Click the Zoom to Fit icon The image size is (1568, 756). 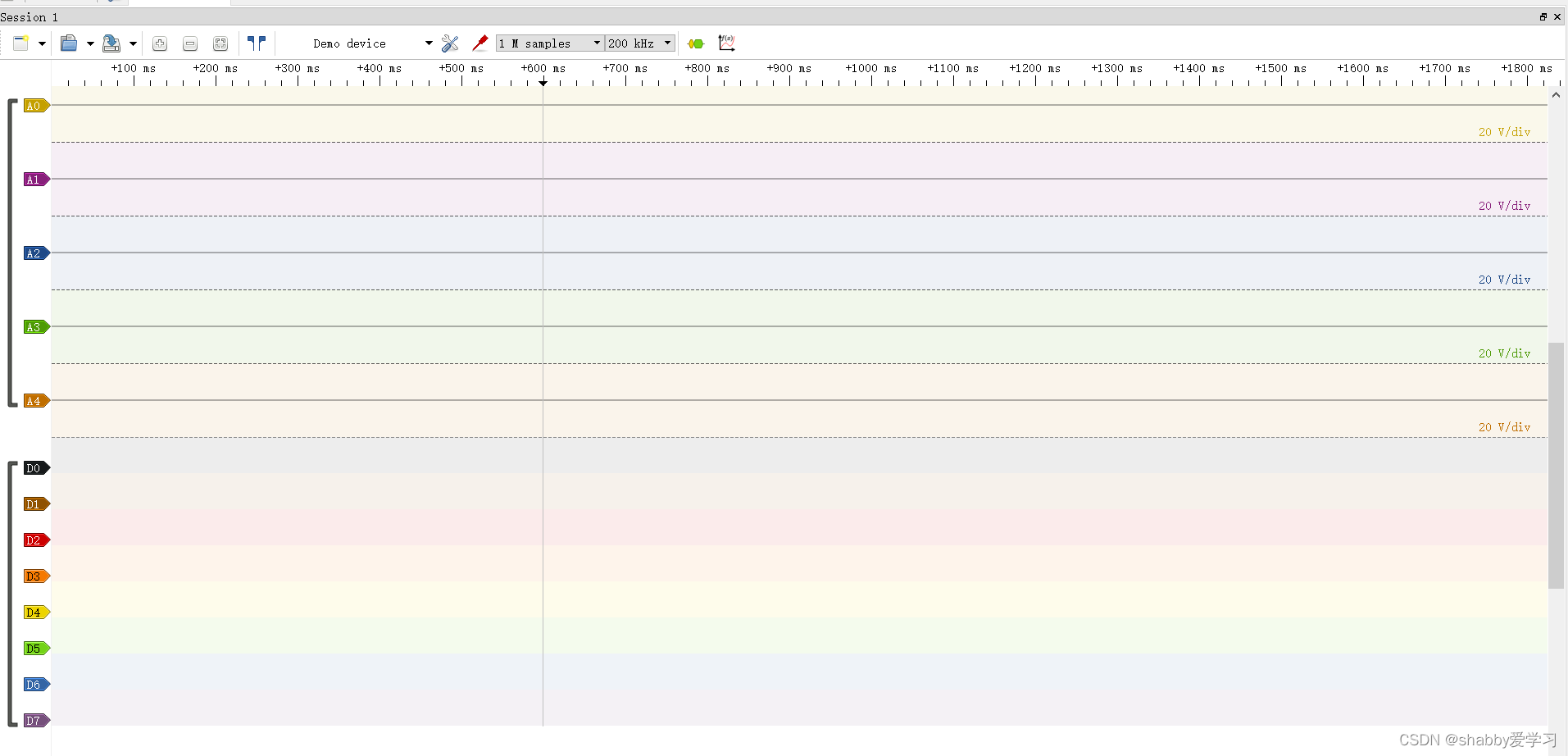[x=220, y=43]
